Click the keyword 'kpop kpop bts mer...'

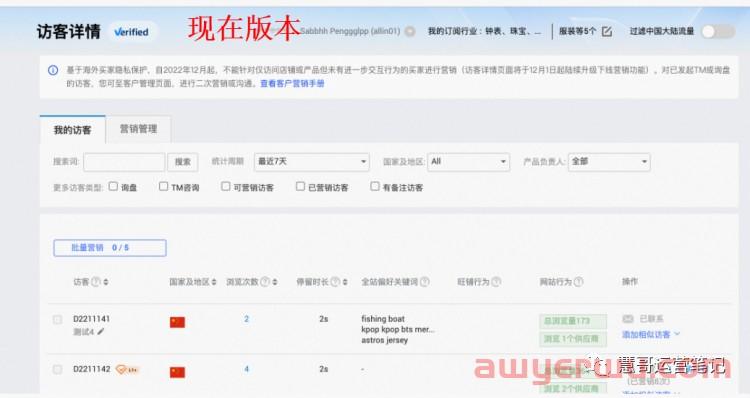point(398,329)
